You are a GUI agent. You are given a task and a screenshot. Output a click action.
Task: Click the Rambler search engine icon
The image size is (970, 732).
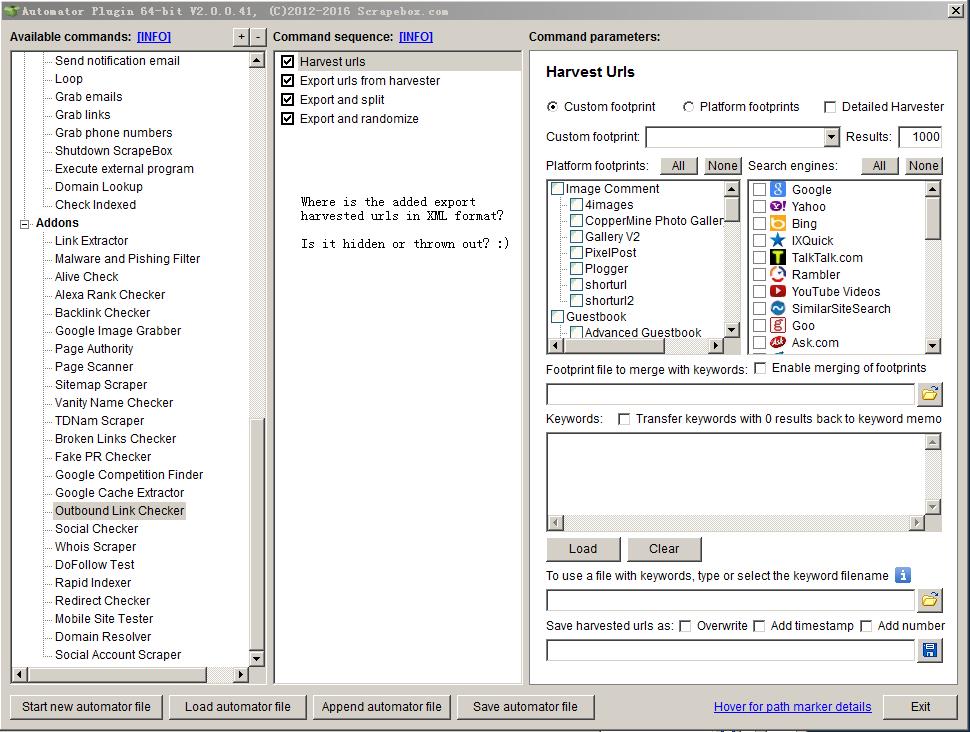click(778, 274)
